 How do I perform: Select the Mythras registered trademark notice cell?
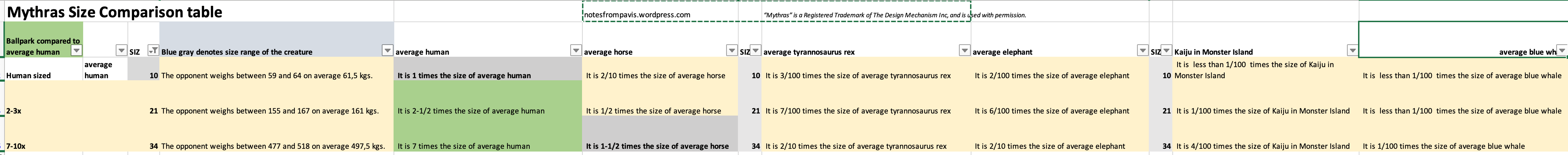tap(895, 15)
